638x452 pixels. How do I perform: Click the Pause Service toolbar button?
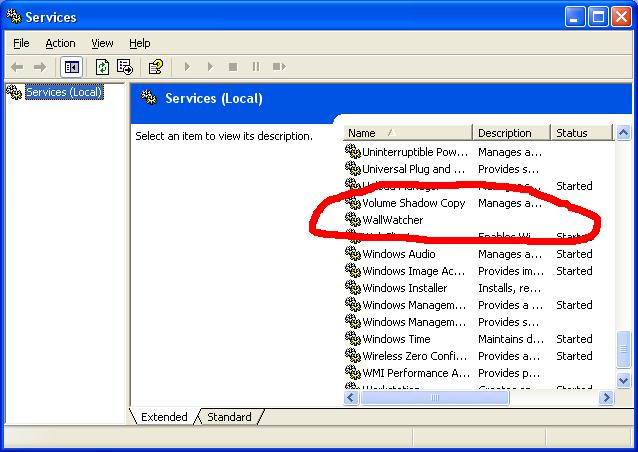click(x=256, y=67)
